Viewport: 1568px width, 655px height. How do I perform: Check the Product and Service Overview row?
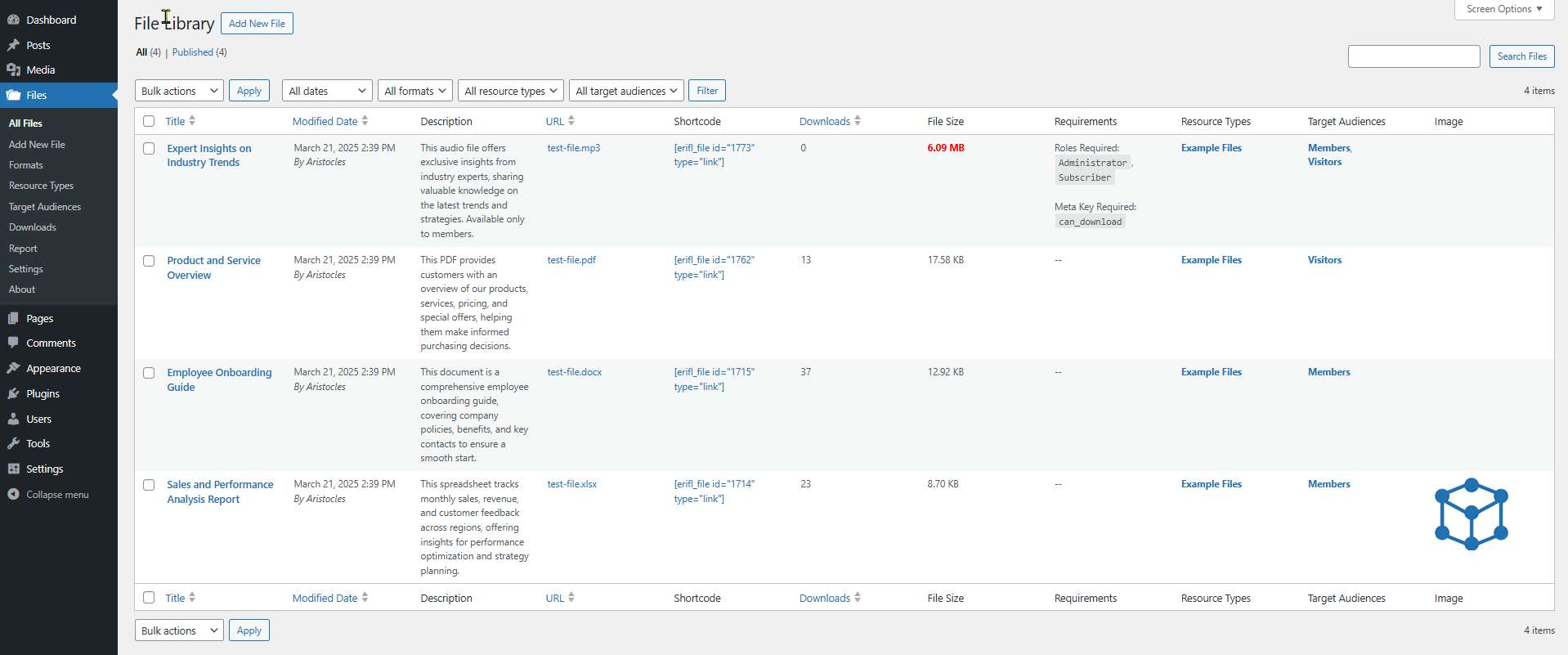click(x=149, y=261)
